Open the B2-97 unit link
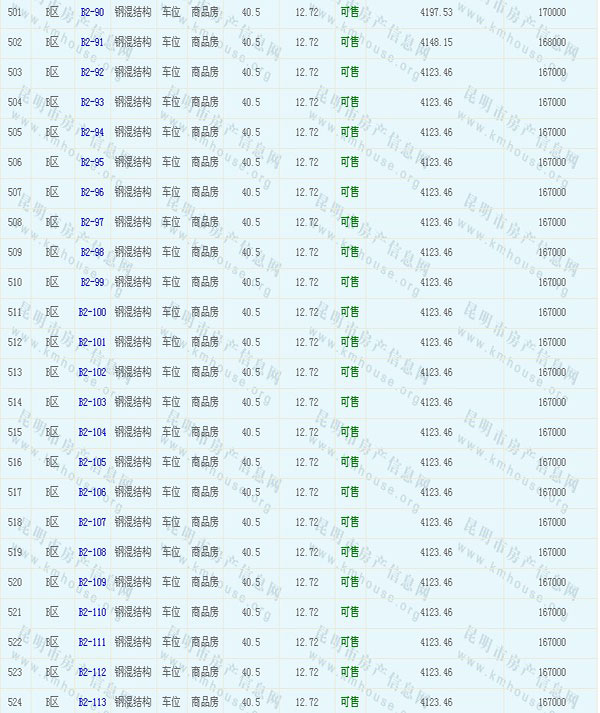 [x=92, y=222]
